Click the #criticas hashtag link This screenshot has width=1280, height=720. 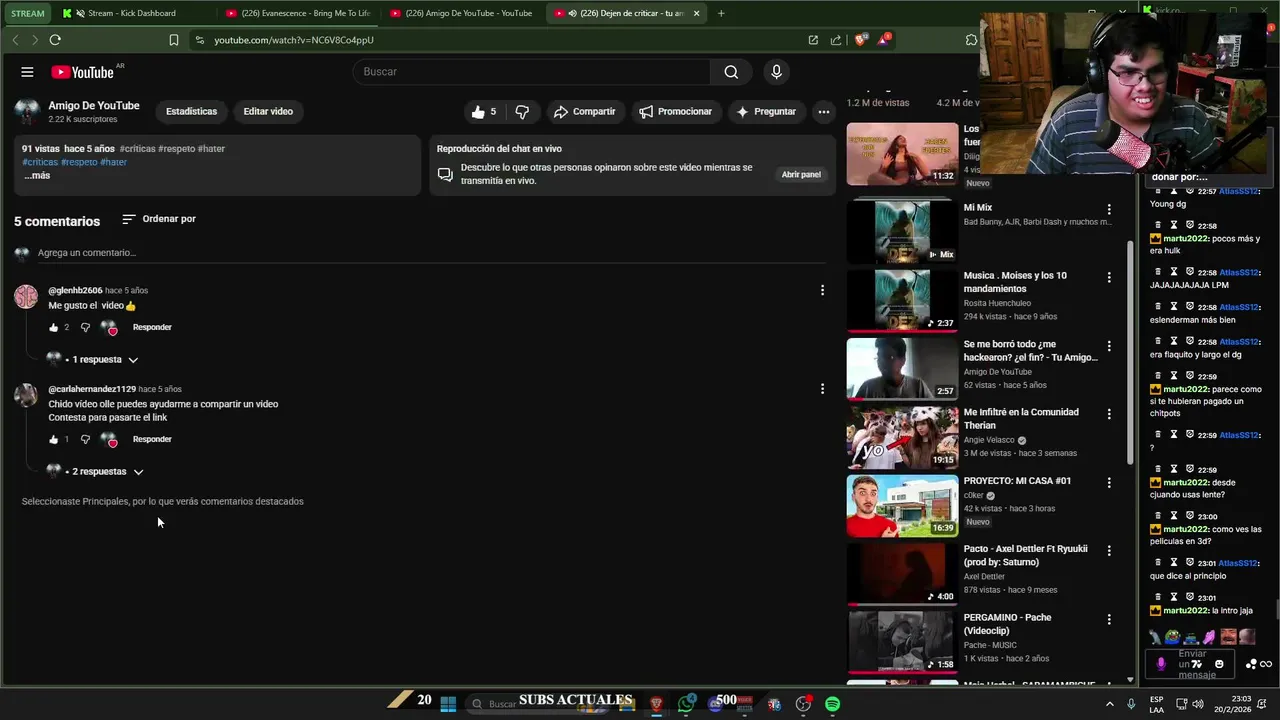pyautogui.click(x=40, y=162)
